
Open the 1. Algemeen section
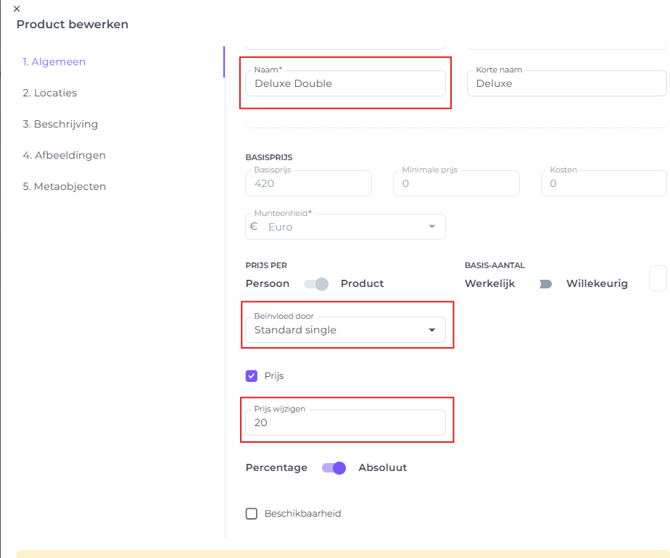tap(54, 62)
